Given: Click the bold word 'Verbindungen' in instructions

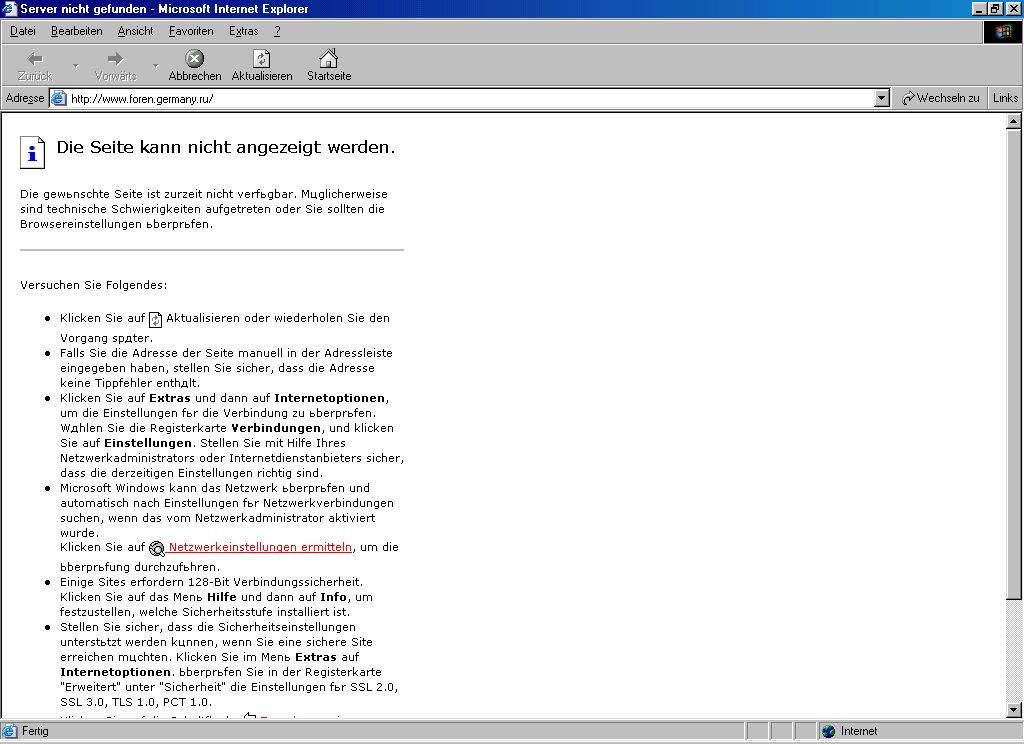Looking at the screenshot, I should [x=276, y=429].
